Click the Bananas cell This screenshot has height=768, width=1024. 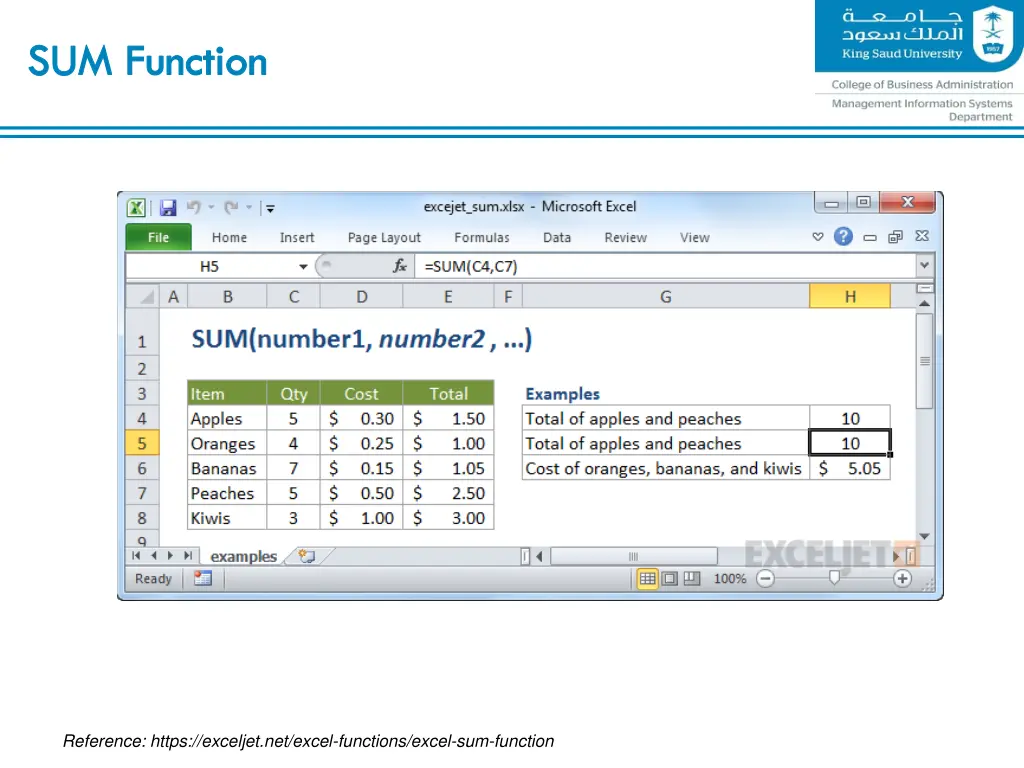click(x=227, y=468)
